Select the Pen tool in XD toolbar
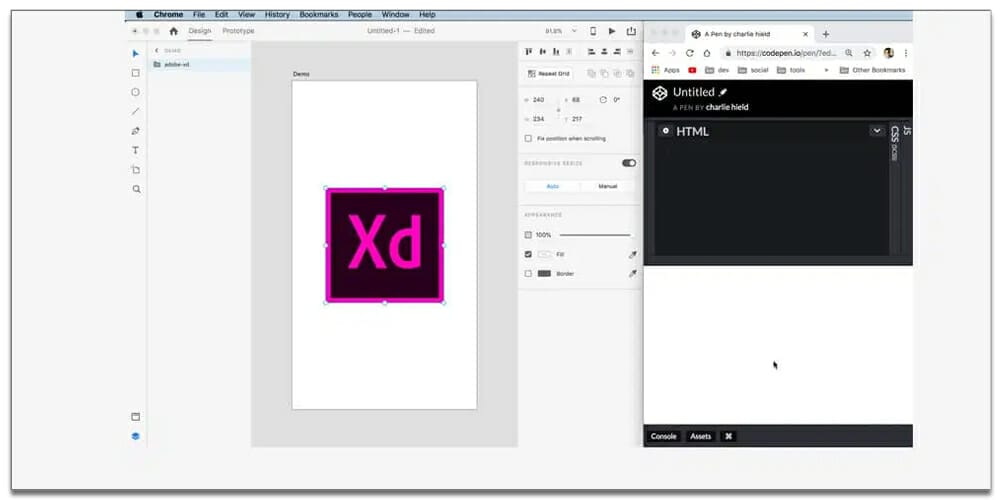Image resolution: width=1000 pixels, height=500 pixels. (135, 131)
